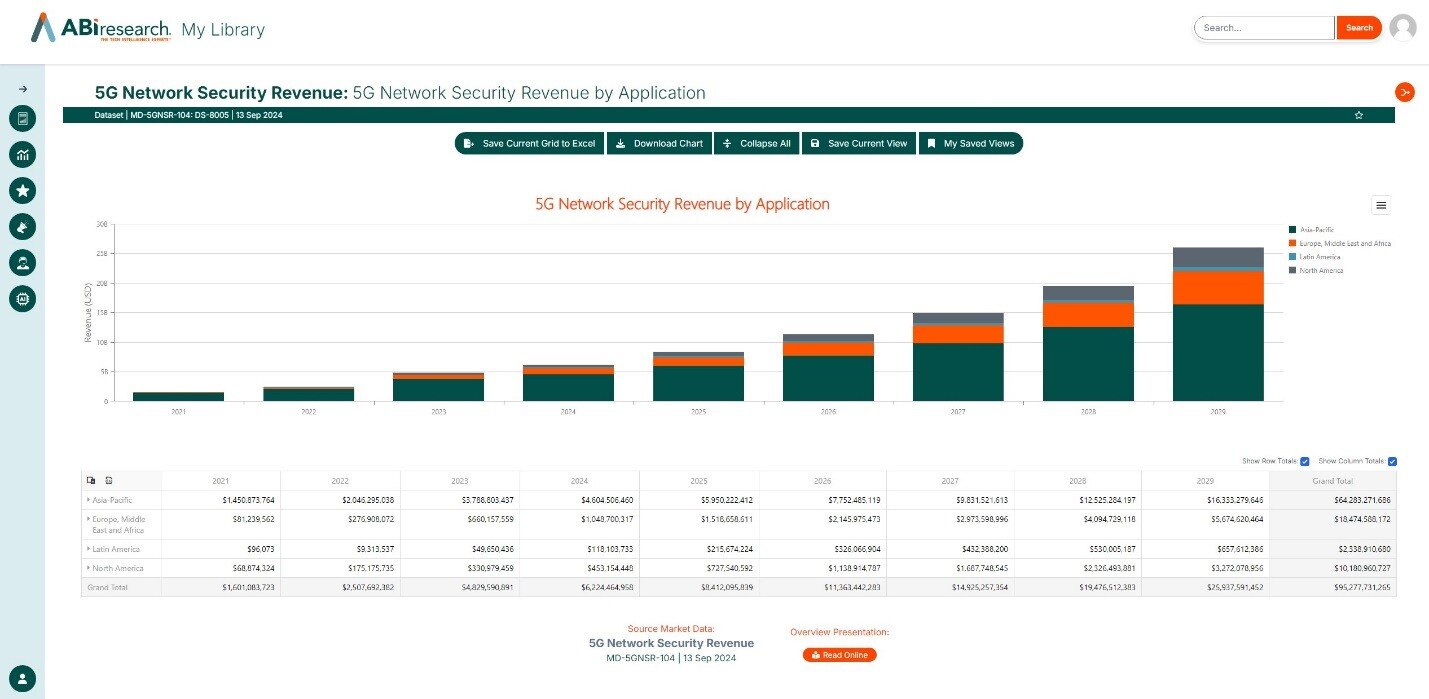Open the market data chart sidebar icon
The width and height of the screenshot is (1429, 699).
point(22,154)
